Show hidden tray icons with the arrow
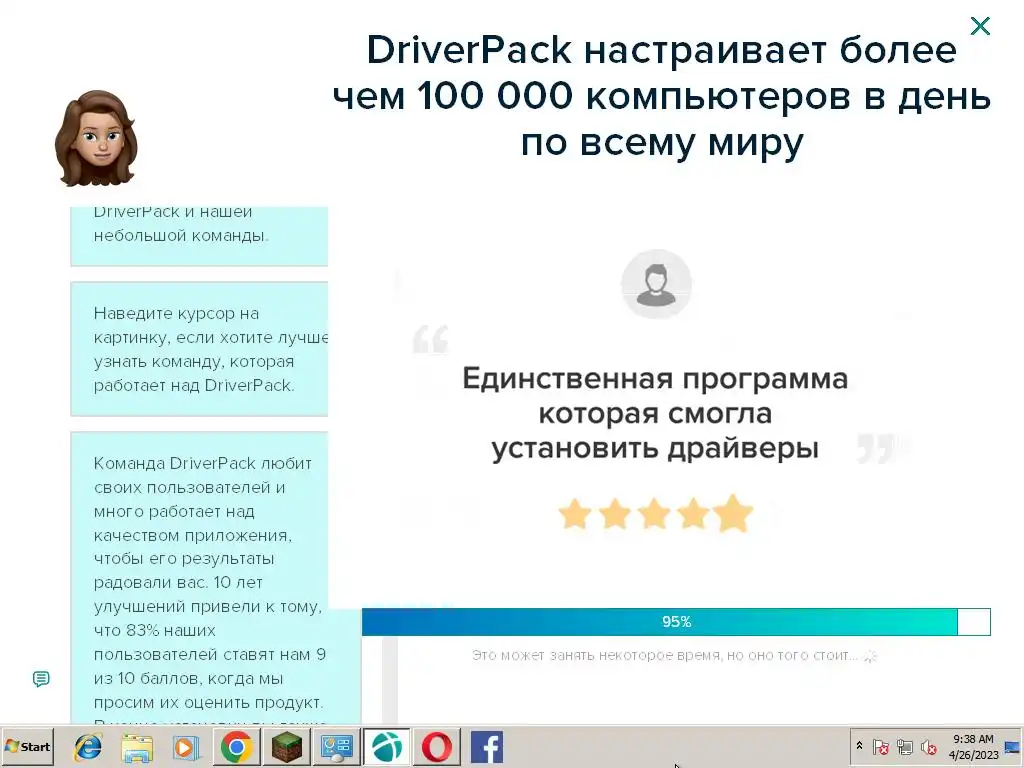 [x=859, y=746]
